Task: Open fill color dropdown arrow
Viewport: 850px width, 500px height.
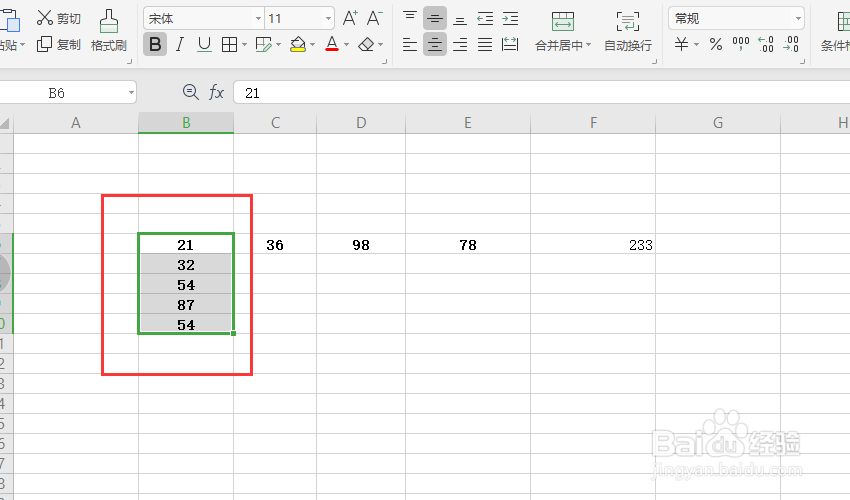Action: click(x=313, y=45)
